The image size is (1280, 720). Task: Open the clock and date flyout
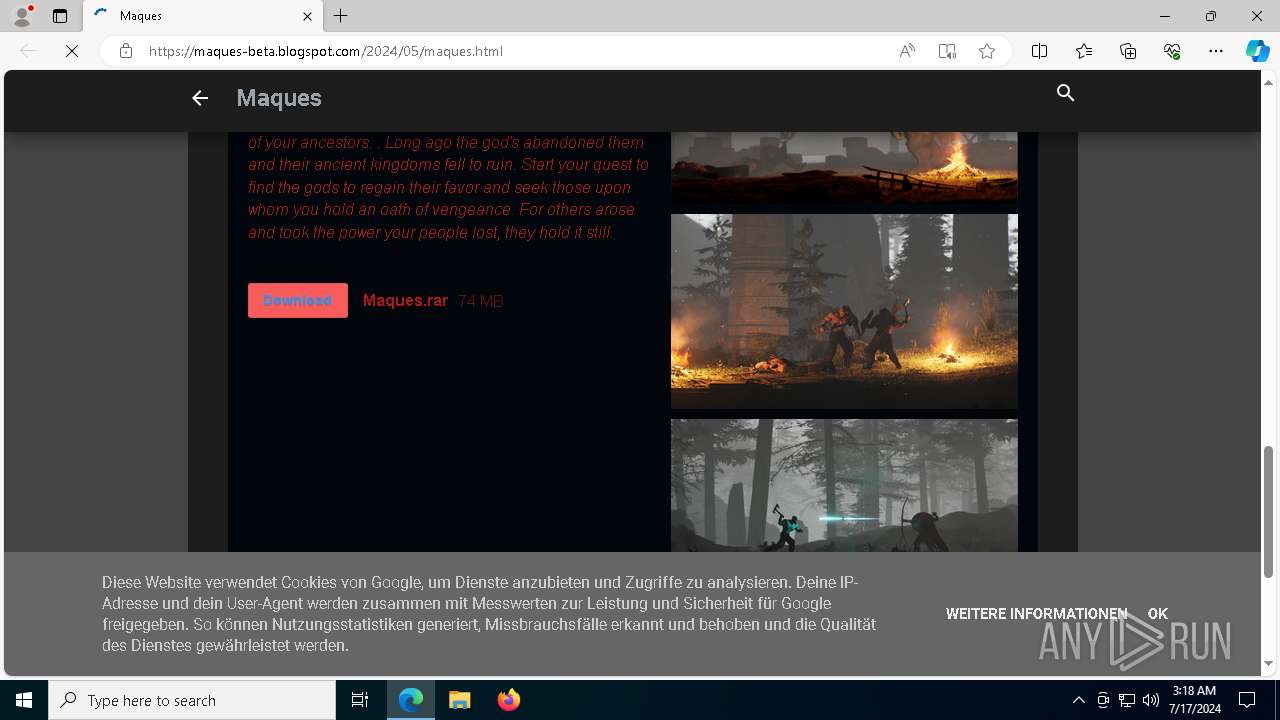[1195, 700]
